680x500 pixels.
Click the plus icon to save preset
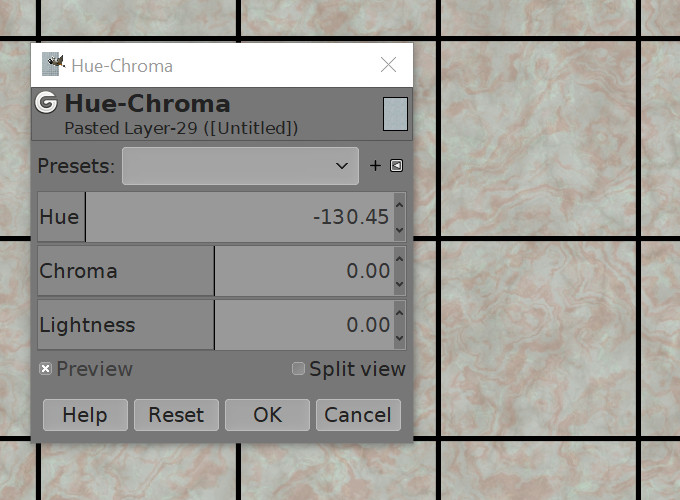click(375, 166)
